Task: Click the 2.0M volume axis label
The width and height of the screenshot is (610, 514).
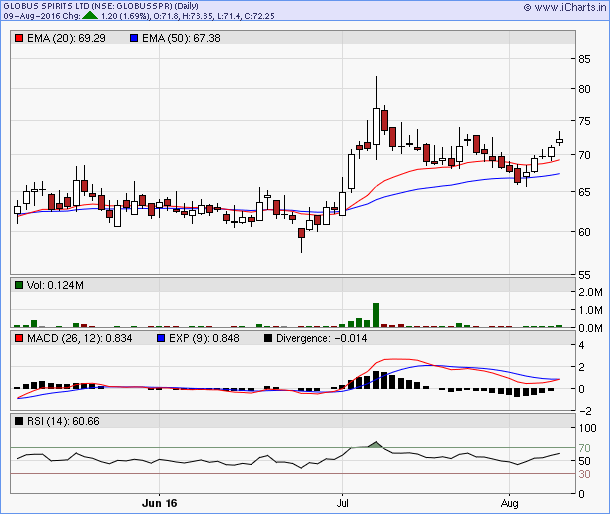Action: pos(591,292)
